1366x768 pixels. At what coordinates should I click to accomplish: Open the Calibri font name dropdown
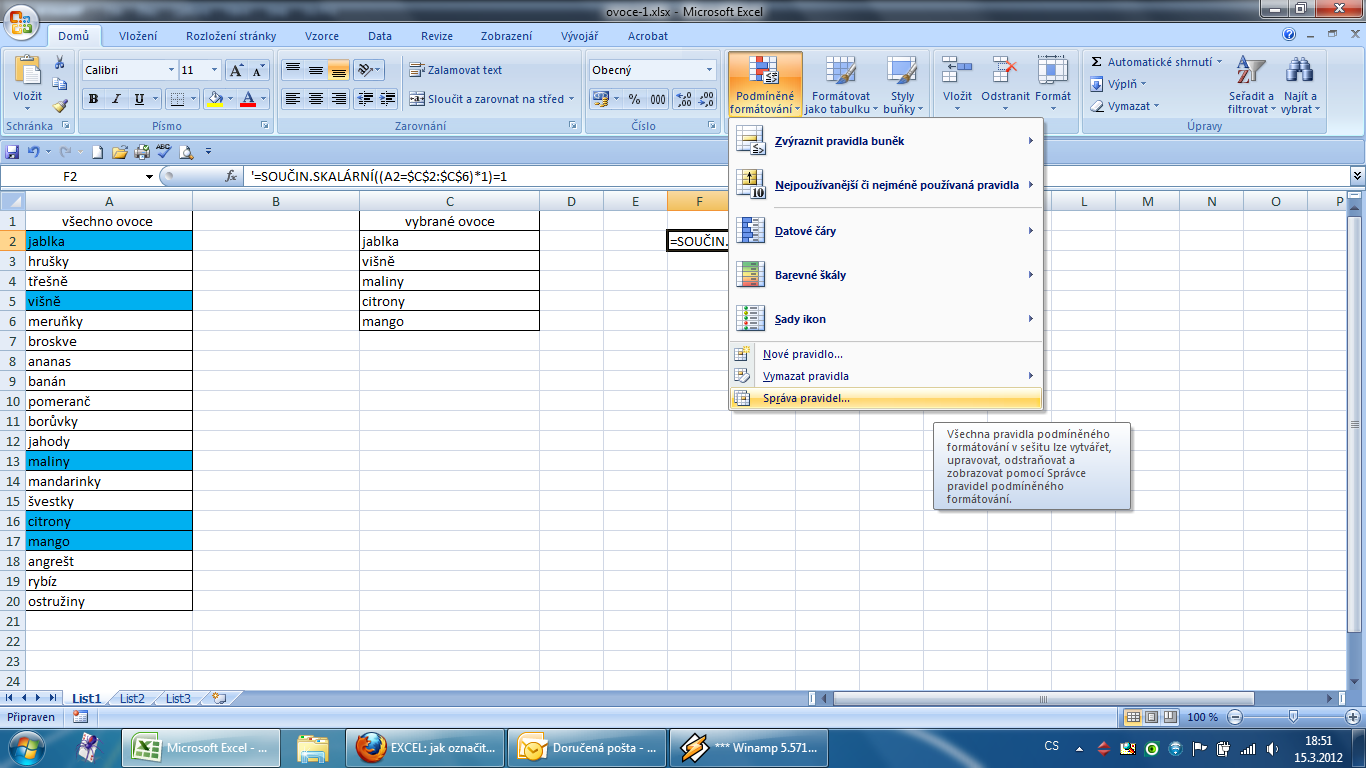tap(170, 70)
